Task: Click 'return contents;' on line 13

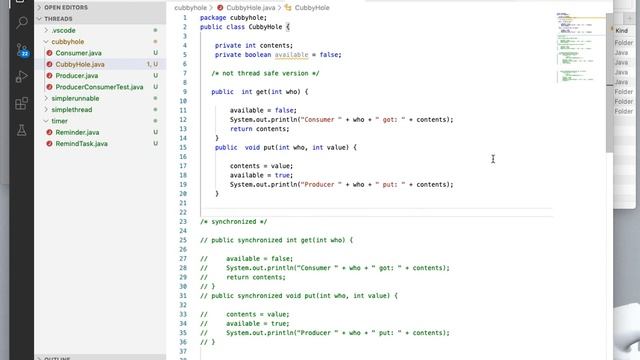Action: coord(259,129)
